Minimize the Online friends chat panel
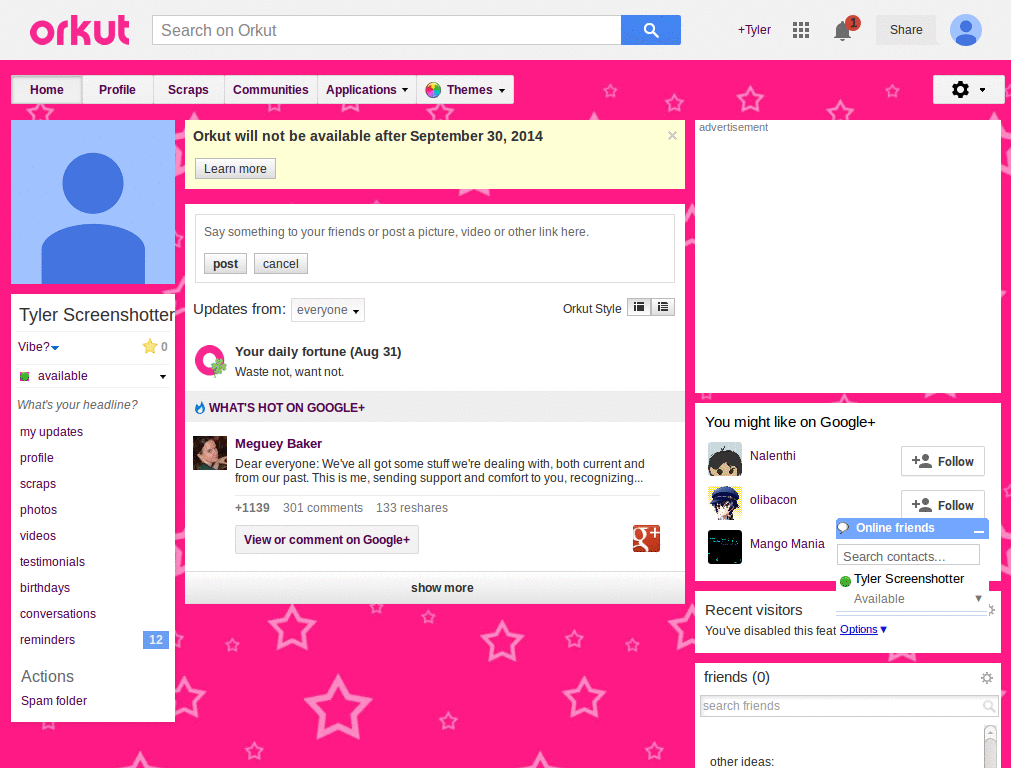The image size is (1024, 768). click(x=978, y=530)
